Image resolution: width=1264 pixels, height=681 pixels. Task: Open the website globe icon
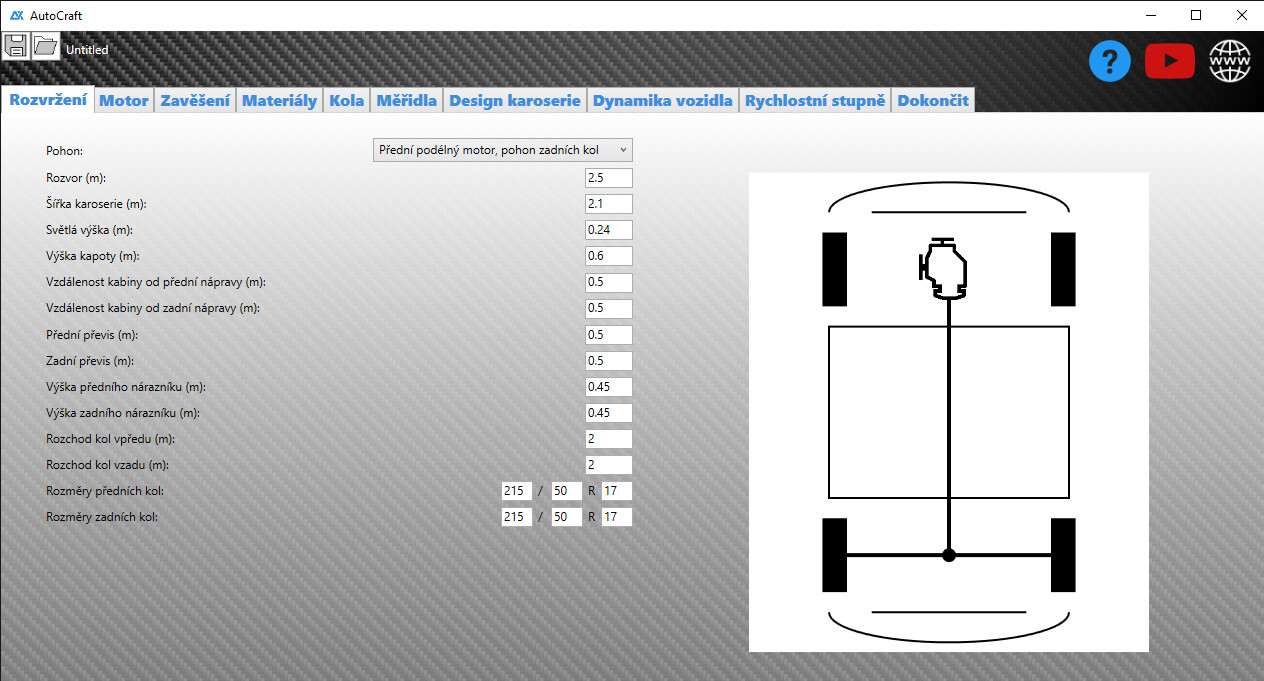1230,62
